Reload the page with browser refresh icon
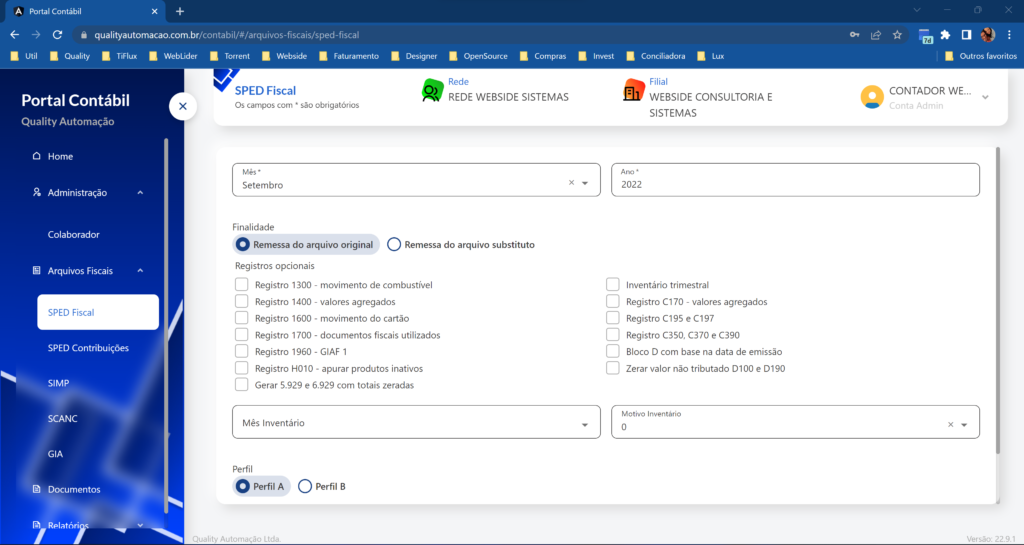1024x545 pixels. [58, 34]
